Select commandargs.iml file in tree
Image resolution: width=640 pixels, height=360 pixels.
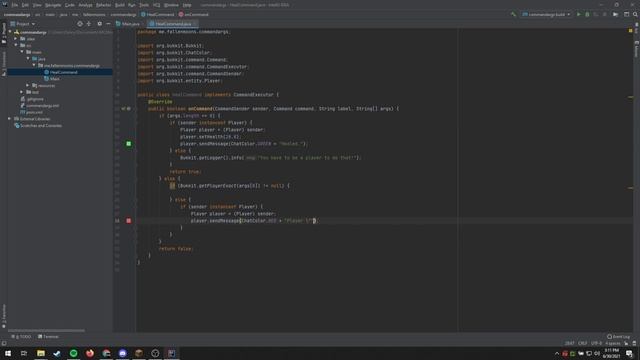coord(40,105)
